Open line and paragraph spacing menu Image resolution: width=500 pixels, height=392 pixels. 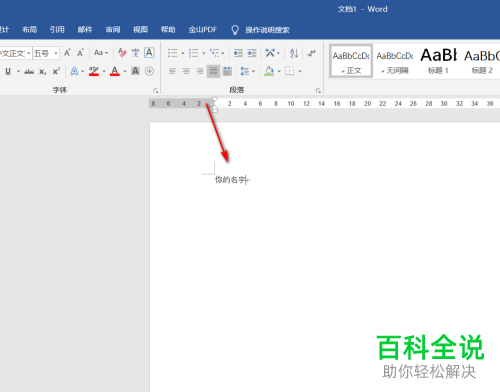[247, 71]
